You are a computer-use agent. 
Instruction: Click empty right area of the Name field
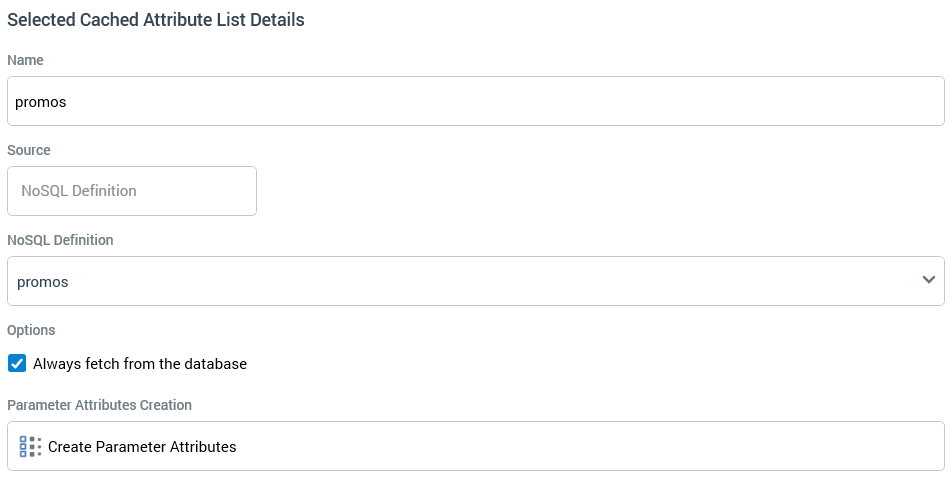(700, 101)
